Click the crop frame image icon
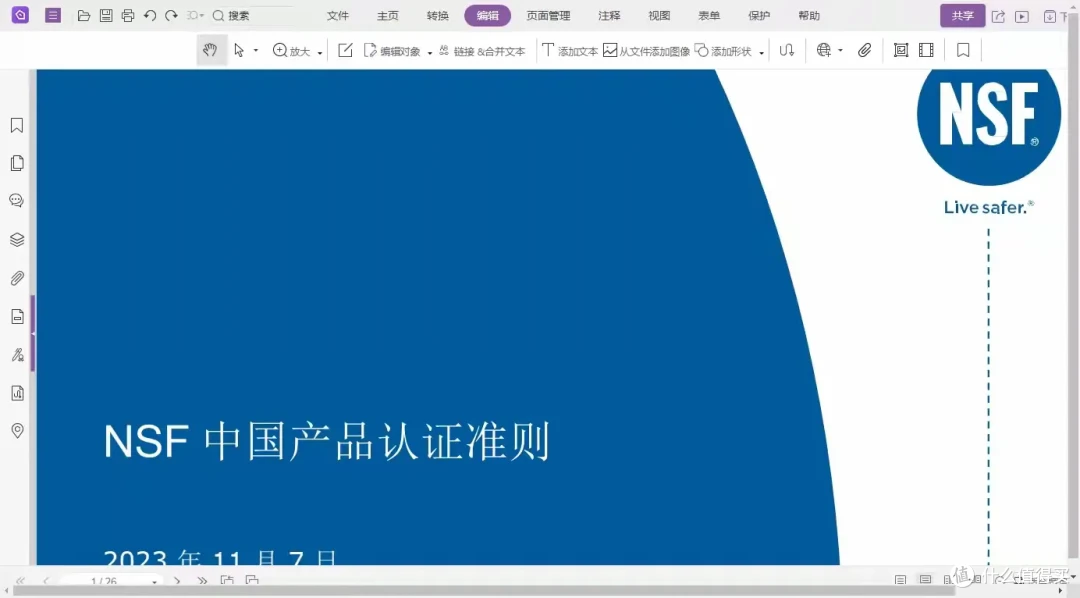The height and width of the screenshot is (598, 1080). [x=901, y=50]
